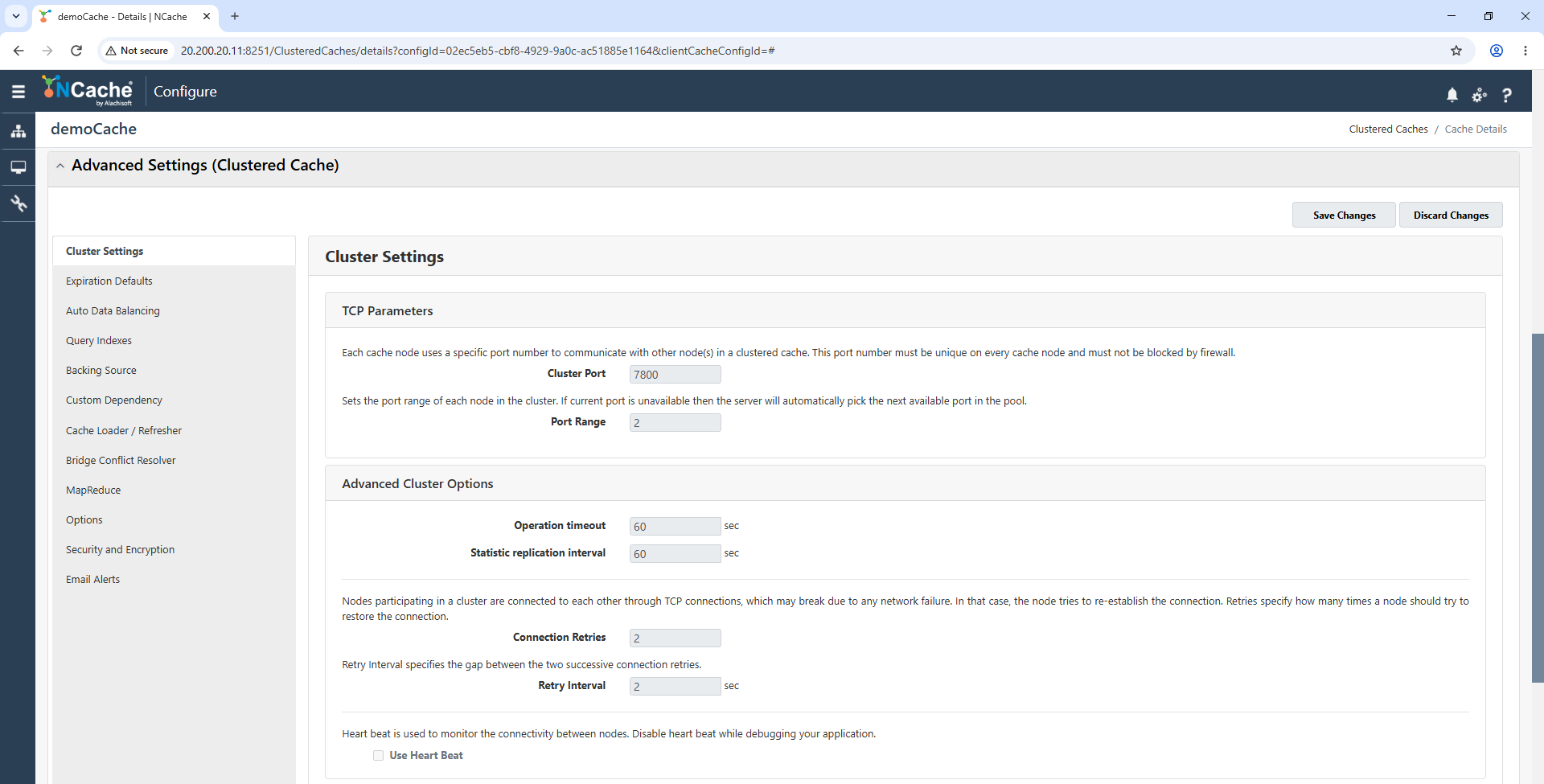The height and width of the screenshot is (784, 1544).
Task: Open the browser profile icon
Action: (x=1497, y=51)
